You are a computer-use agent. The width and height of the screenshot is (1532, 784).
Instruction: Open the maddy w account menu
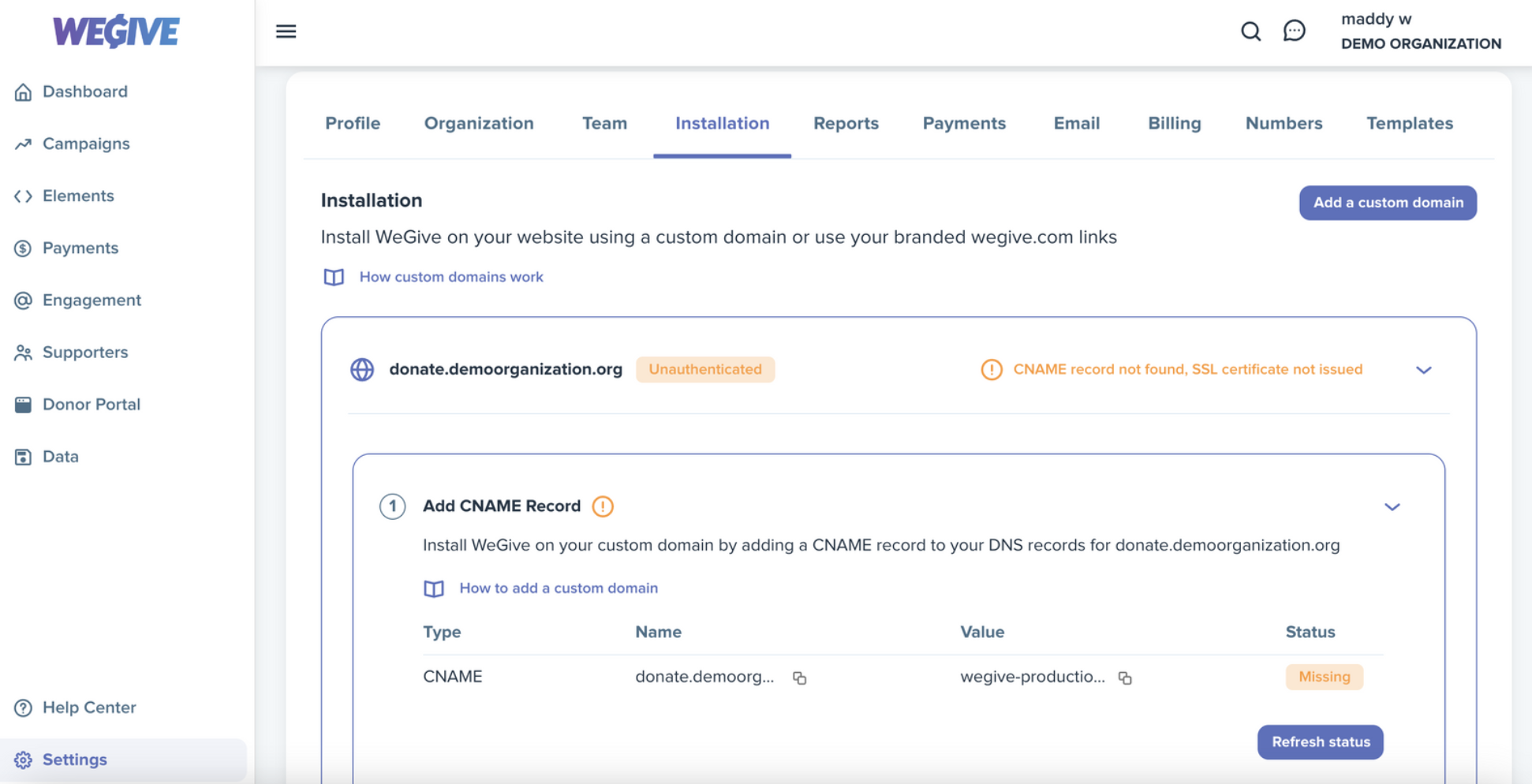pyautogui.click(x=1421, y=31)
